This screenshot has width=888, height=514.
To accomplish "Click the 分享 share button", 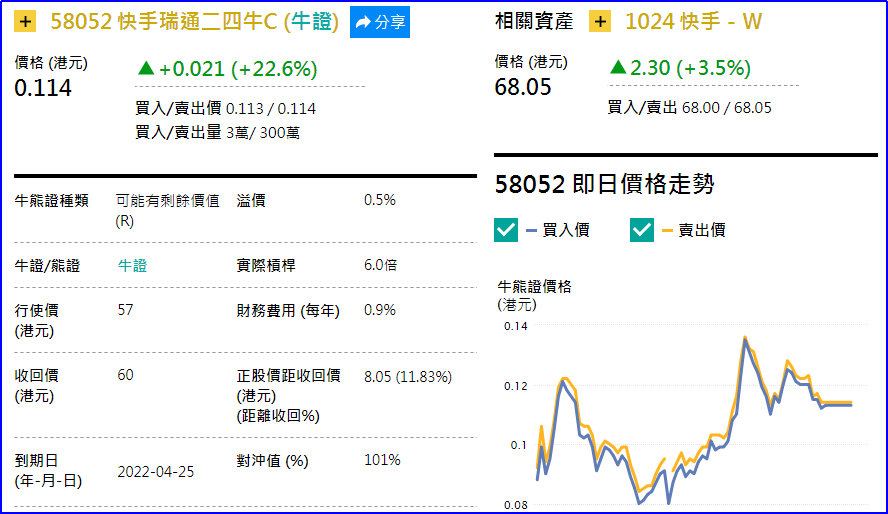I will click(379, 22).
